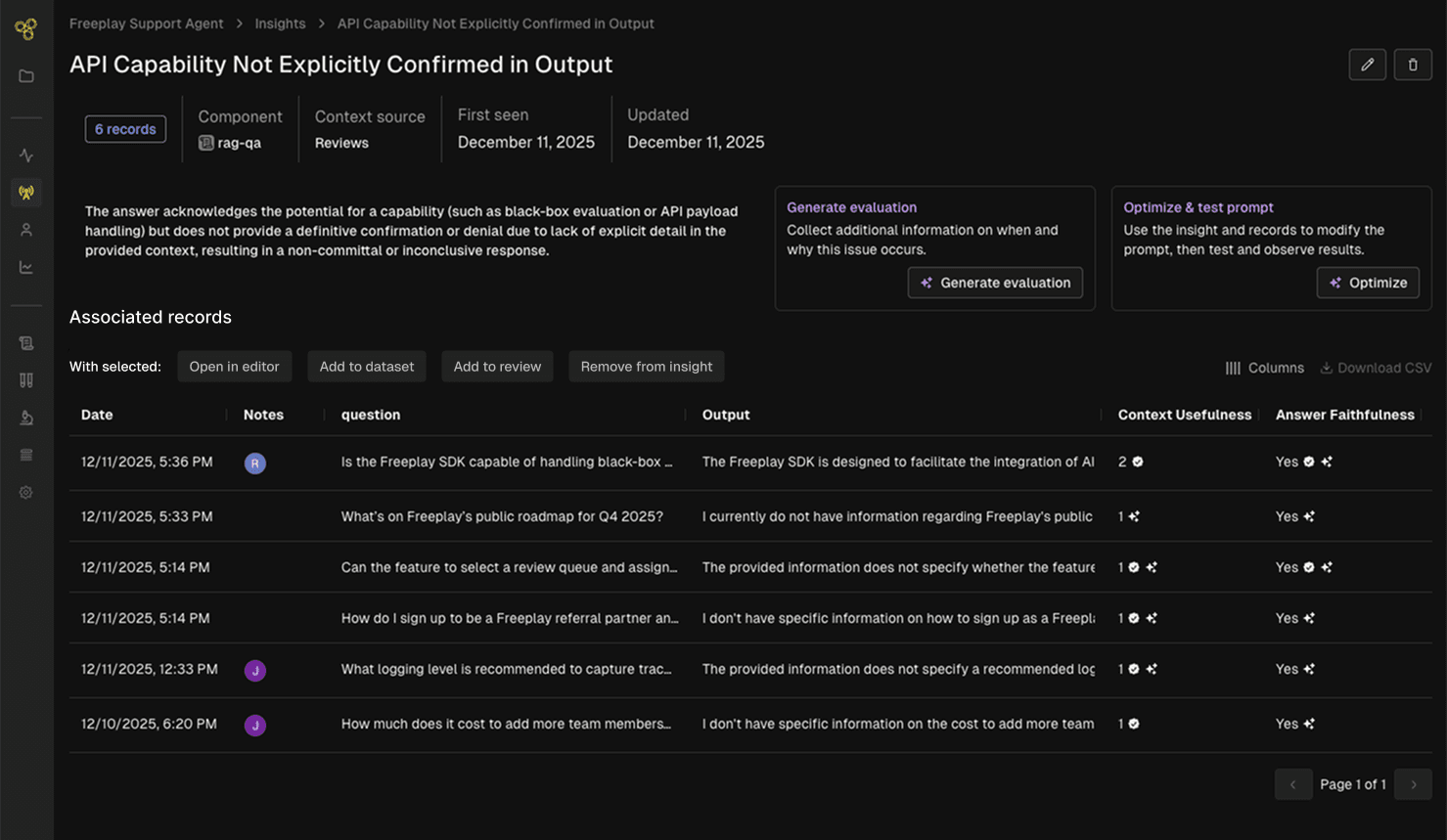Screen dimensions: 1447x840
Task: Click the Generate evaluation button
Action: click(x=995, y=283)
